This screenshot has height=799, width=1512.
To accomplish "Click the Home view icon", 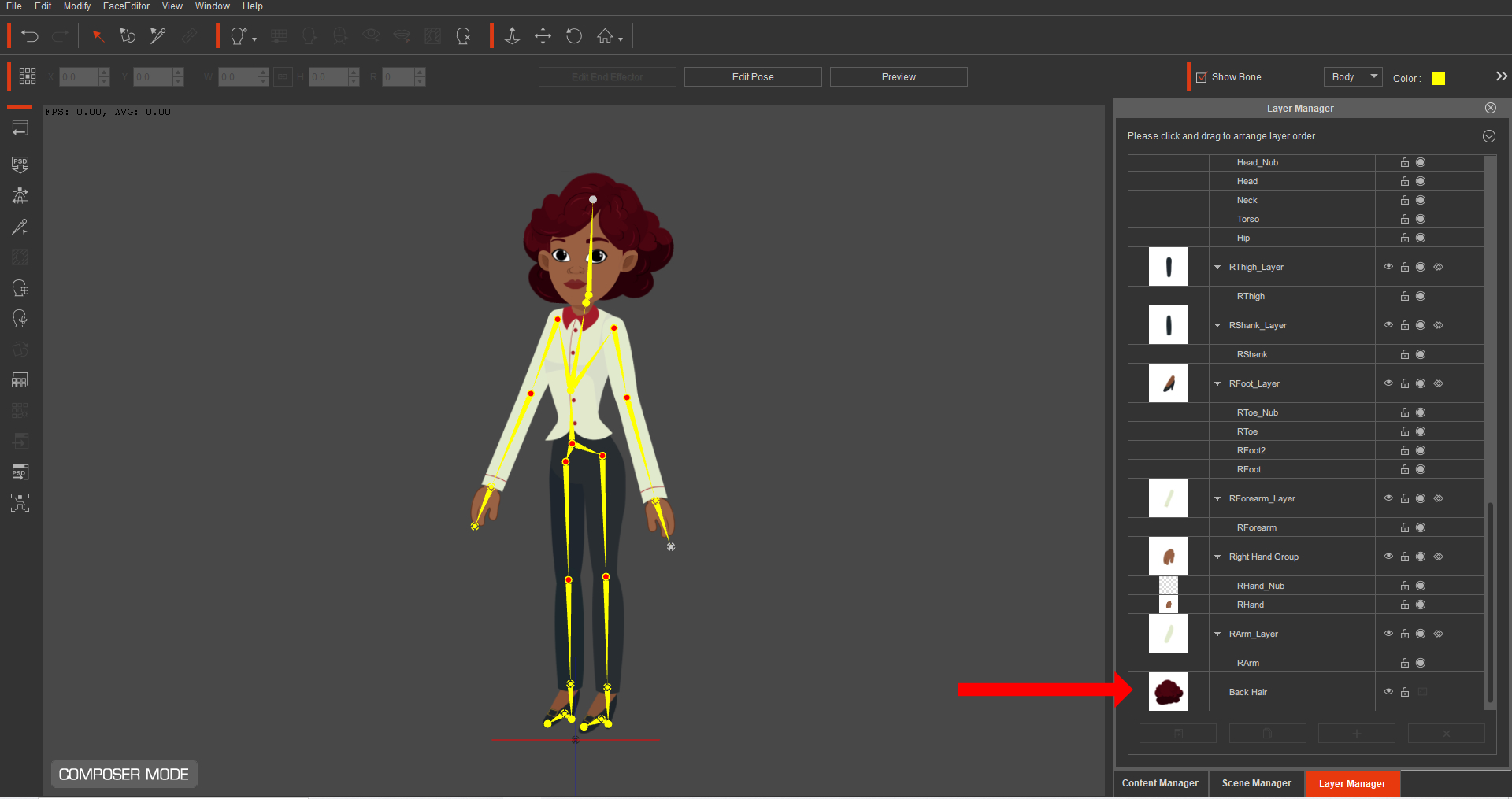I will pyautogui.click(x=604, y=36).
